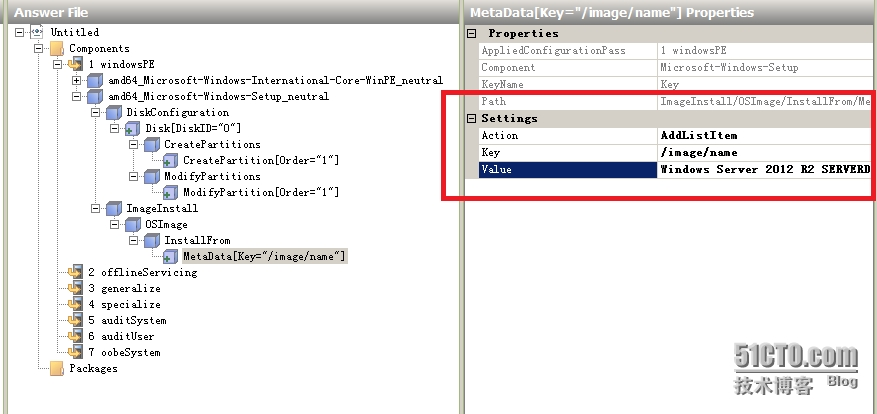
Task: Select the Packages label
Action: point(93,368)
